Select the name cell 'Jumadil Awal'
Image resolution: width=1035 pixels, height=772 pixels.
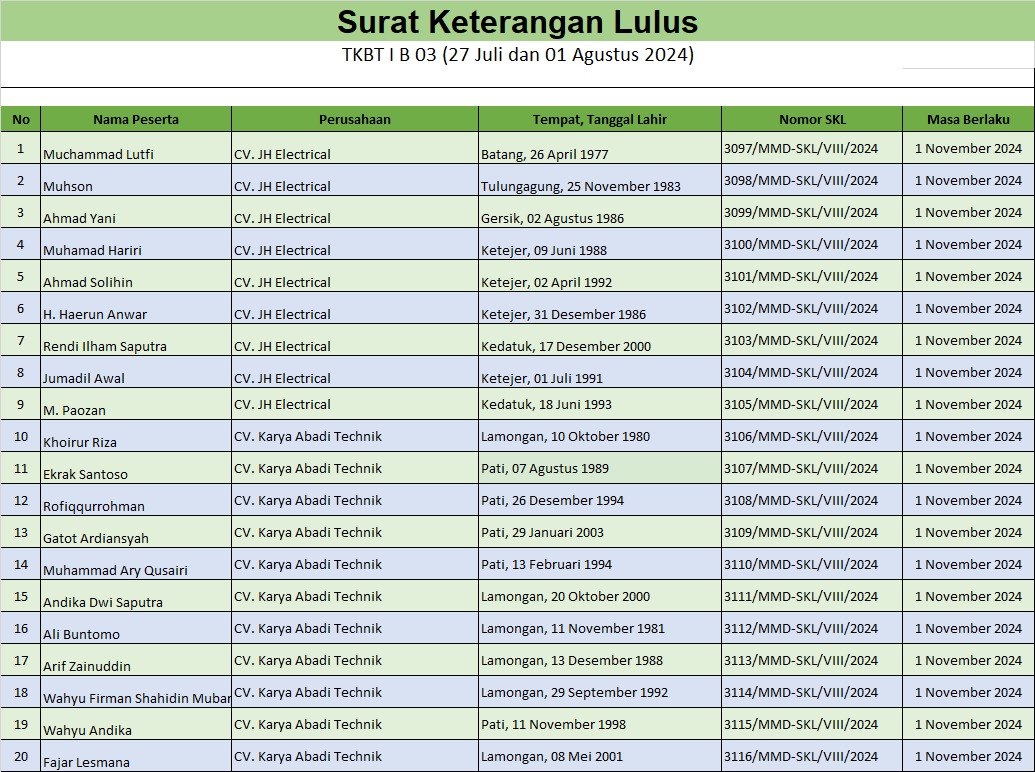pyautogui.click(x=136, y=372)
